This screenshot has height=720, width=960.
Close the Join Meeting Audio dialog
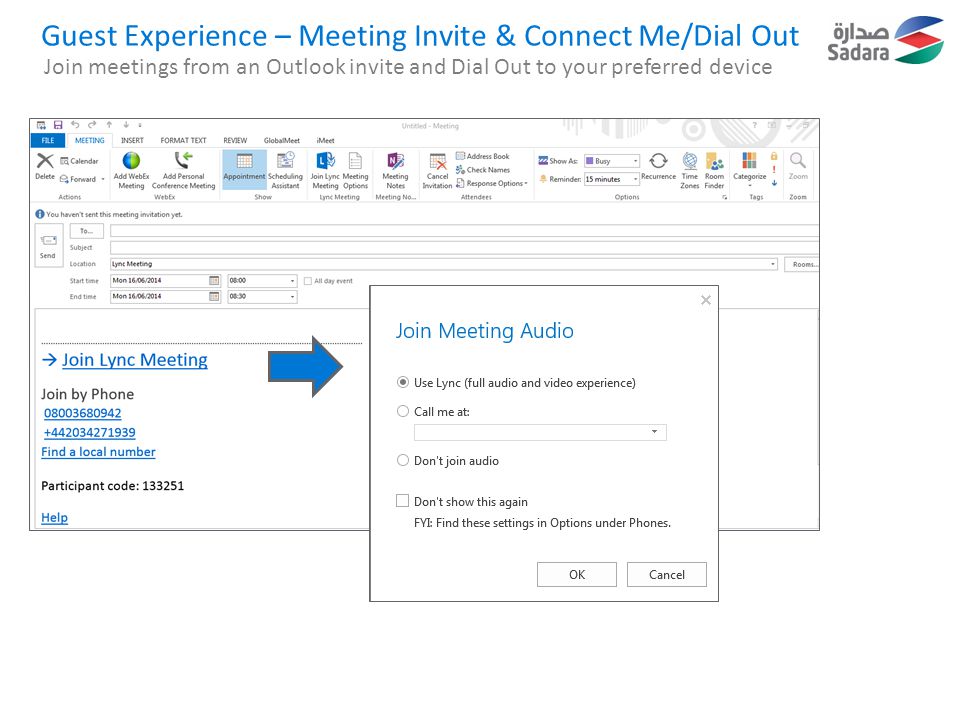(x=705, y=299)
